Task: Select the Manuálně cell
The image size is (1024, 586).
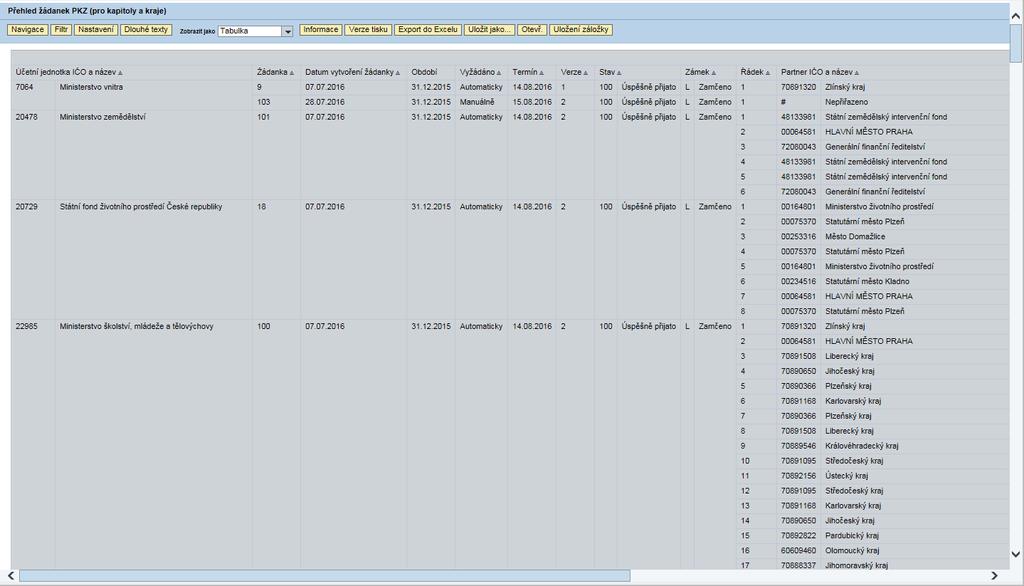Action: 477,102
